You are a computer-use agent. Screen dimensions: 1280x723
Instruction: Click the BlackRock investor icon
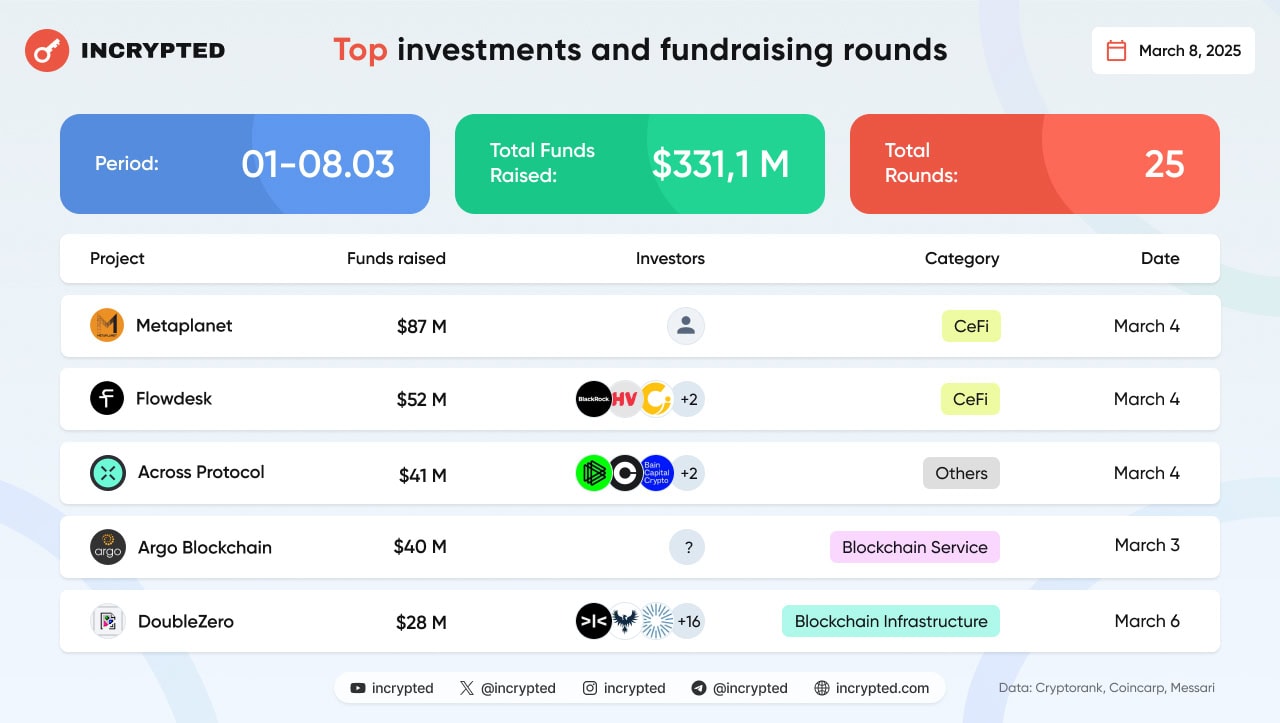594,400
